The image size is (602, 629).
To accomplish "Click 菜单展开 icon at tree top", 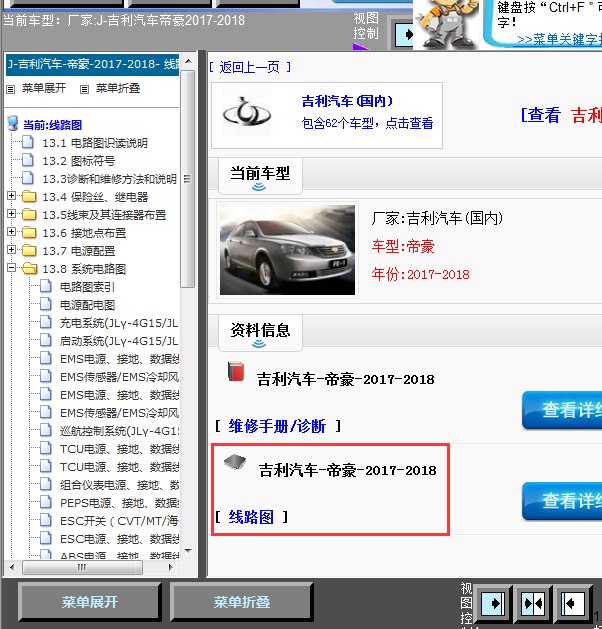I will [x=10, y=89].
